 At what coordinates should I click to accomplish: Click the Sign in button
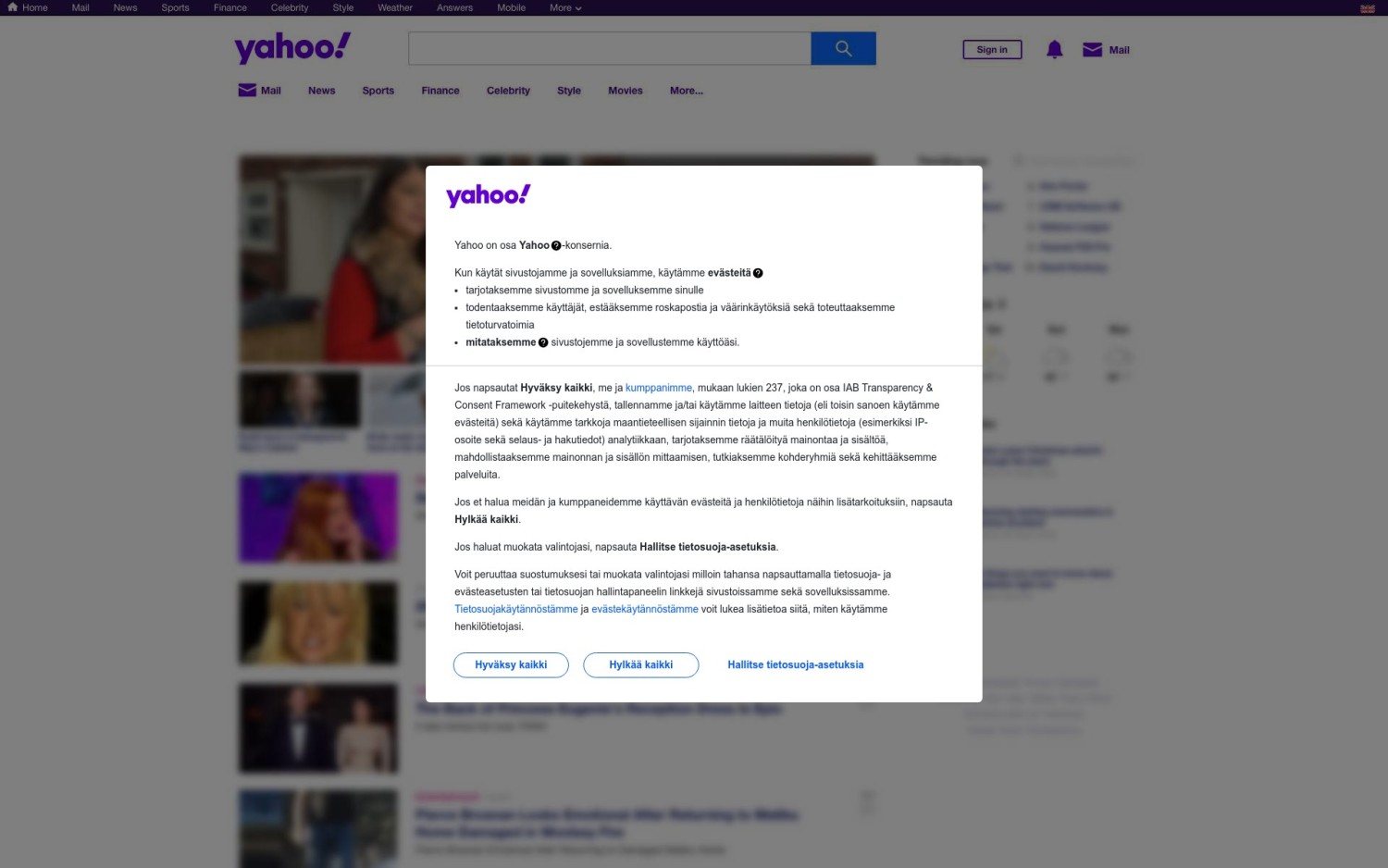(992, 50)
